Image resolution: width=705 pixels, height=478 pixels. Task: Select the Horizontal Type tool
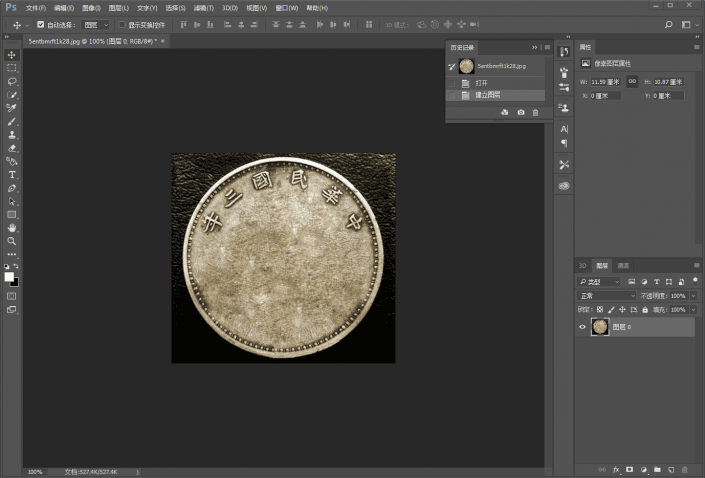12,174
